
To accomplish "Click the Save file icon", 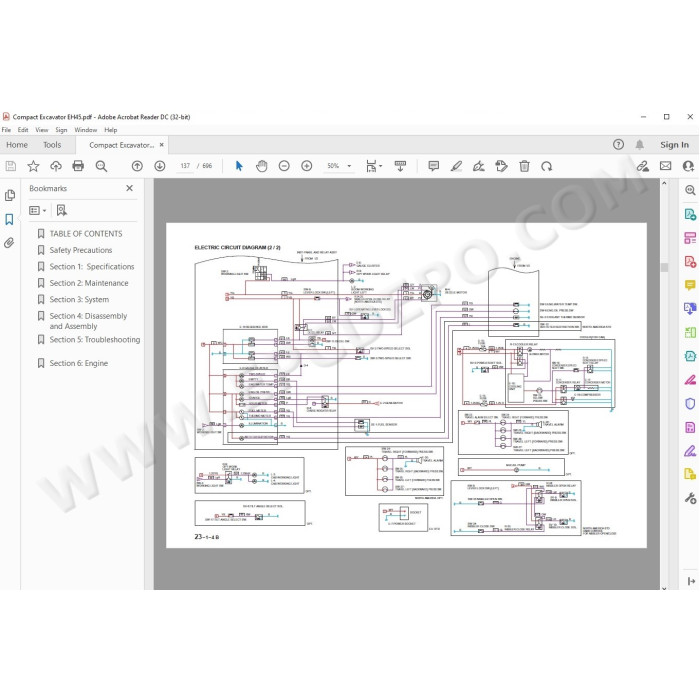I will coord(11,167).
